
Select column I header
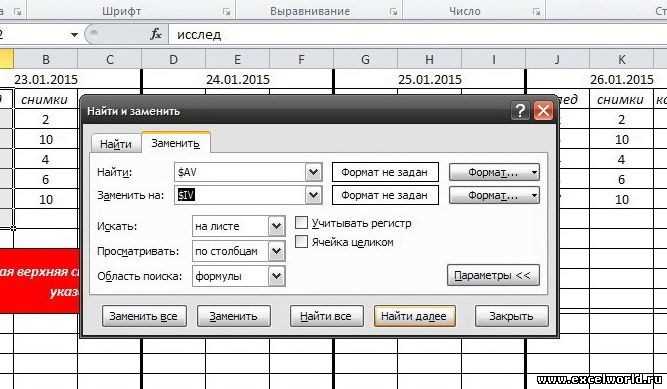point(493,59)
